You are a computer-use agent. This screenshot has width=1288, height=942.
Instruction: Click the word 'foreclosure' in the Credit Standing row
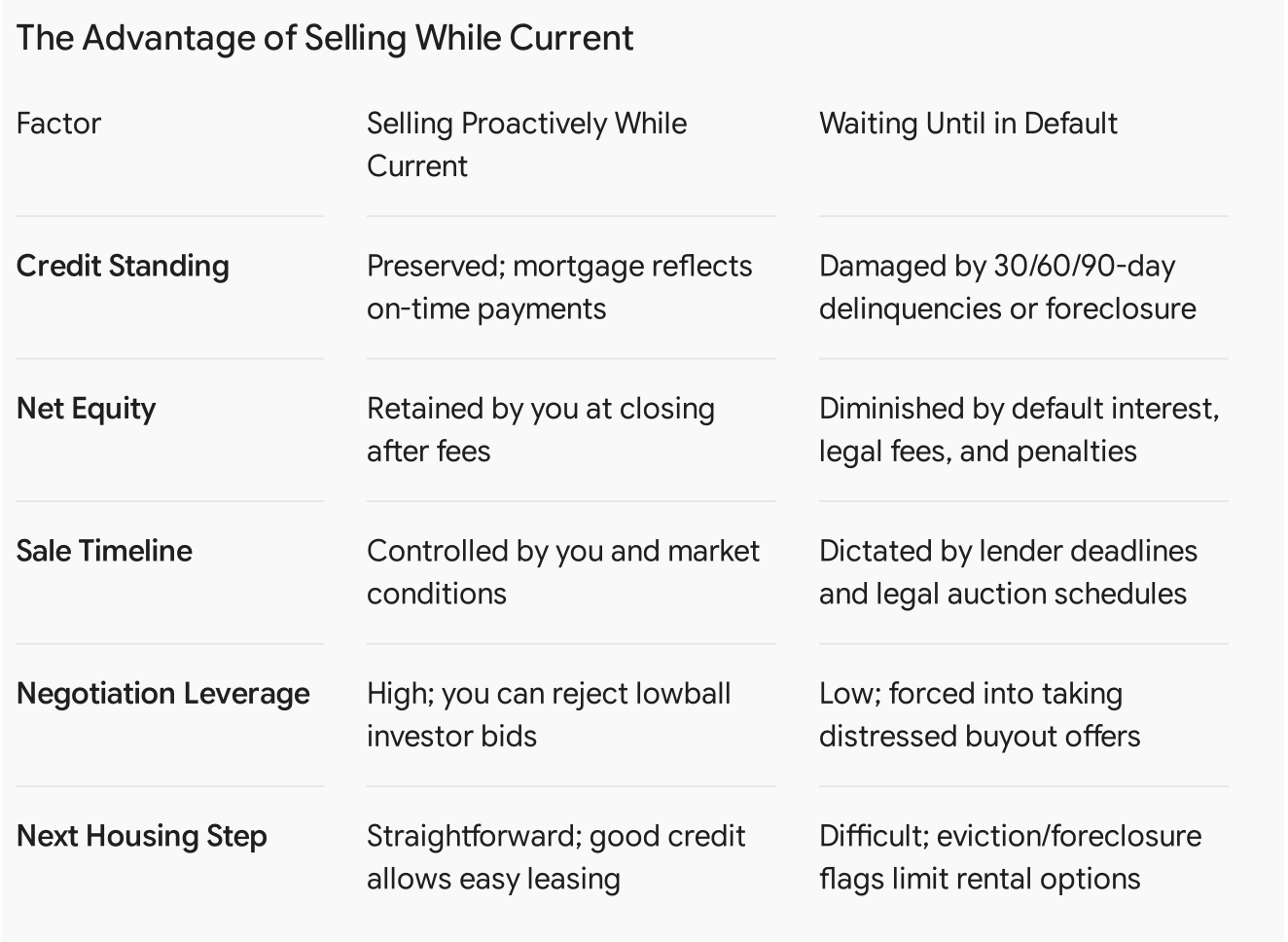click(1121, 308)
